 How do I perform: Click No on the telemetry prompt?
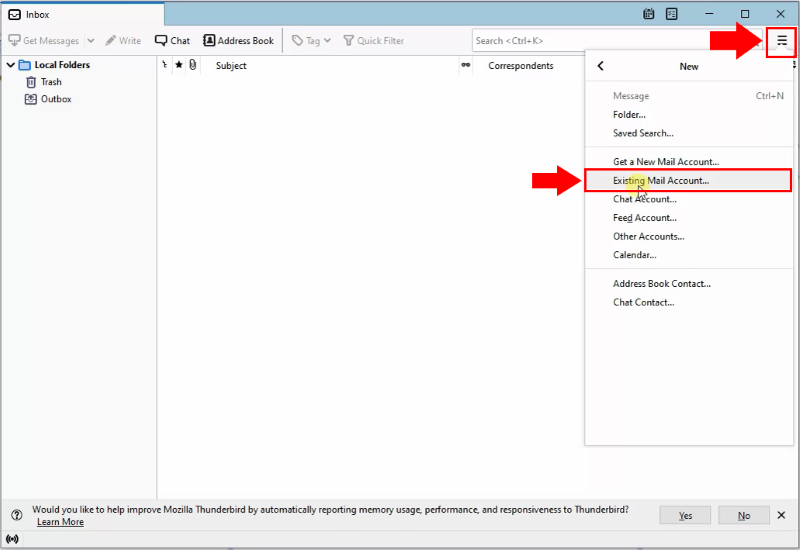click(x=744, y=515)
